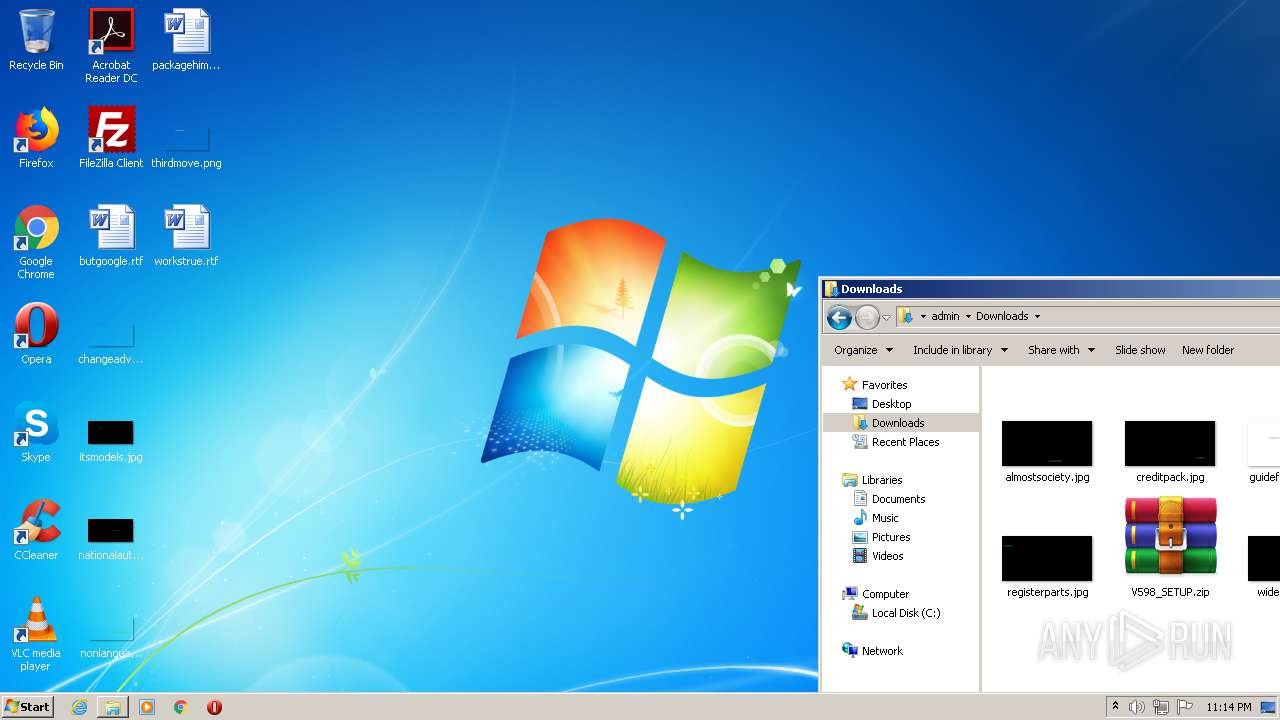Open the Videos library

[x=887, y=556]
